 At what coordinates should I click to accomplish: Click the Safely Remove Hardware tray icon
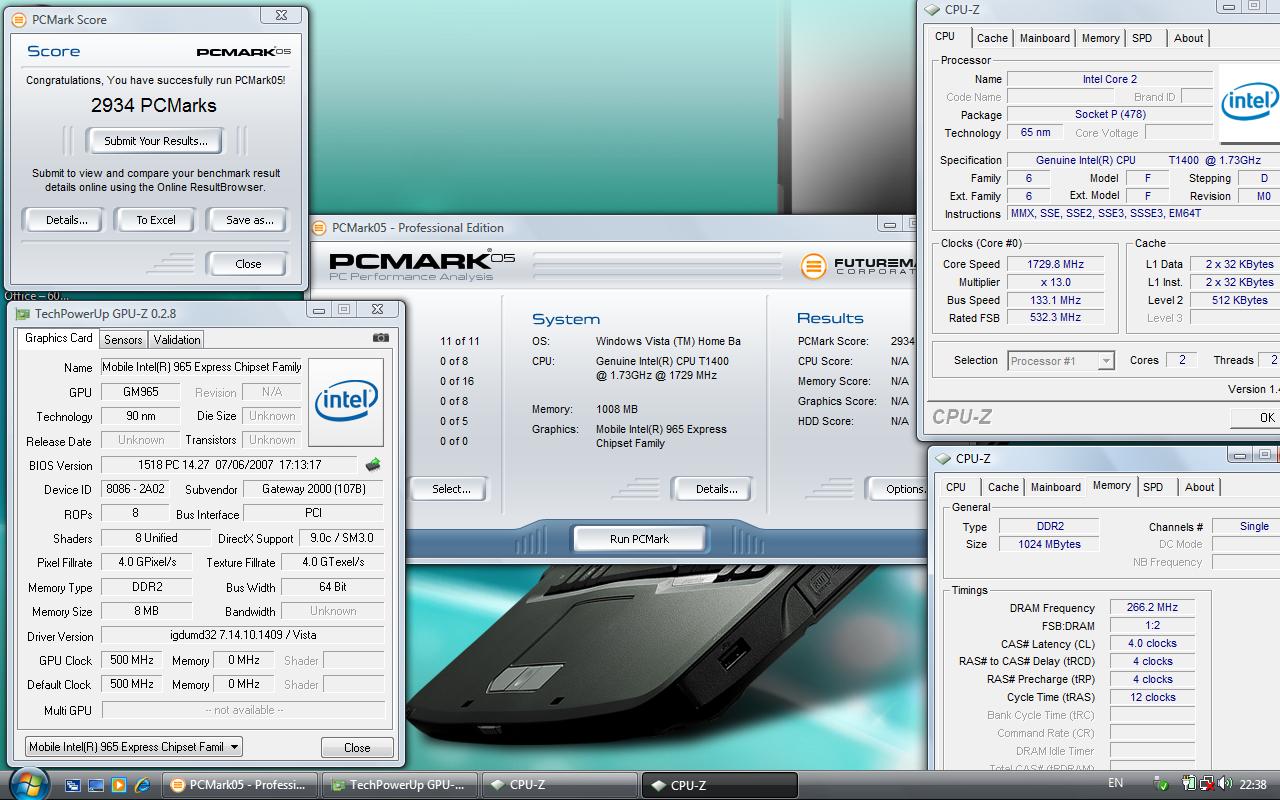pos(1161,784)
